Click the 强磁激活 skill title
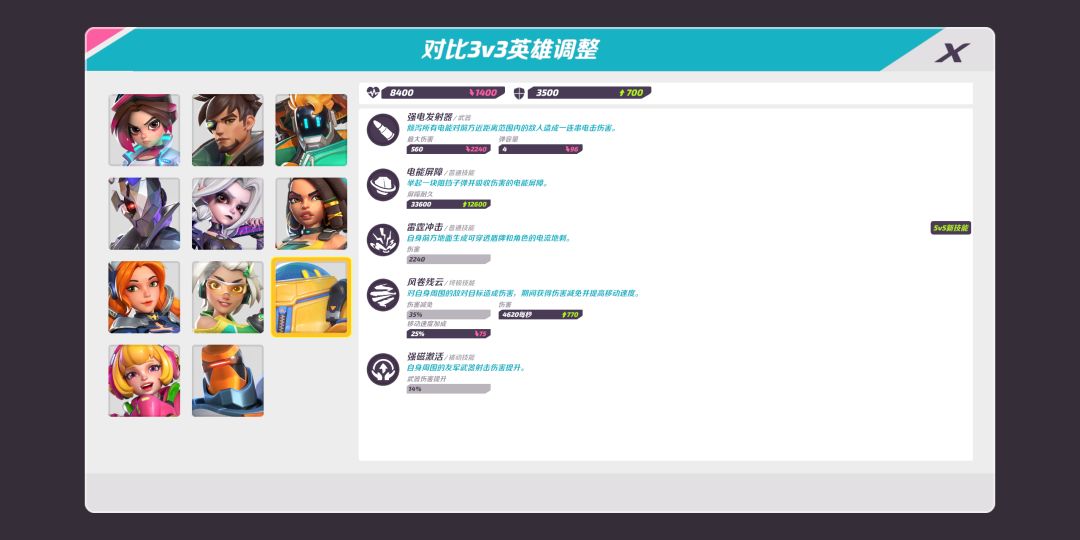1080x540 pixels. point(425,357)
